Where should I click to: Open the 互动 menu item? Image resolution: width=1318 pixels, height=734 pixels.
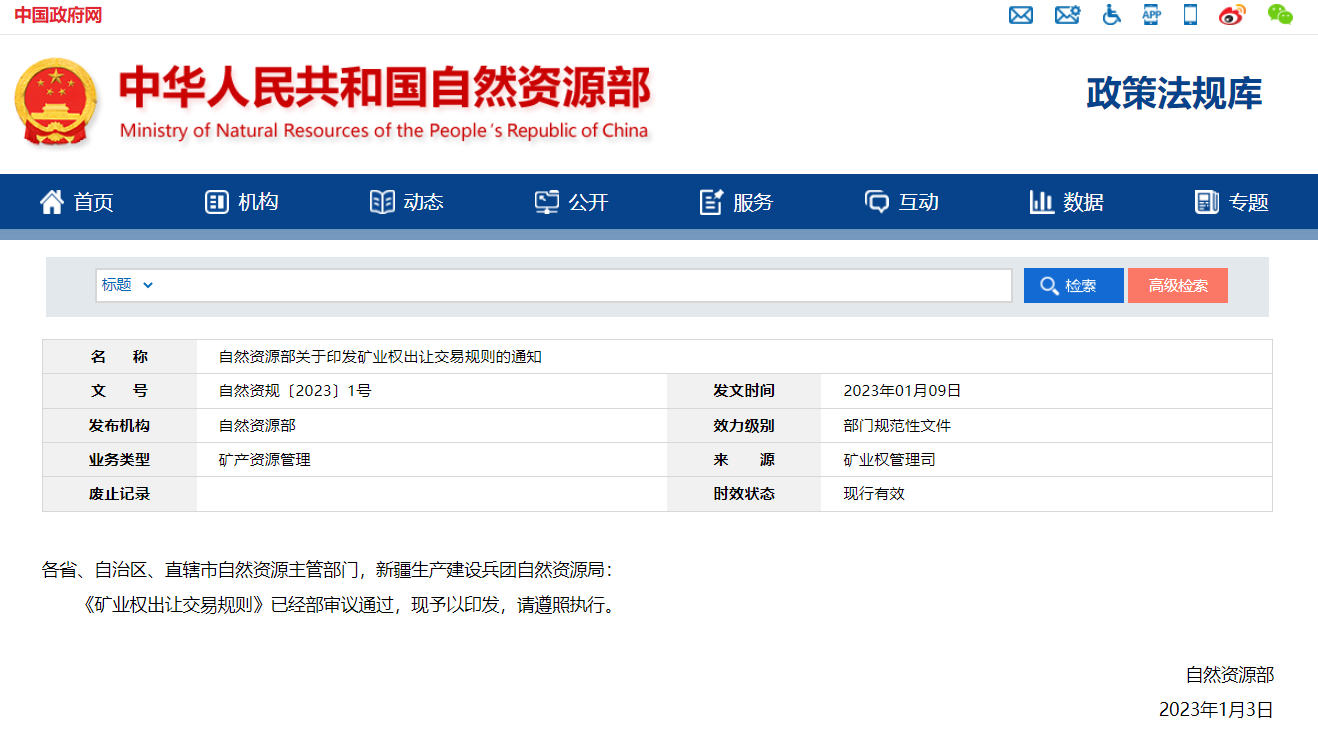[902, 202]
